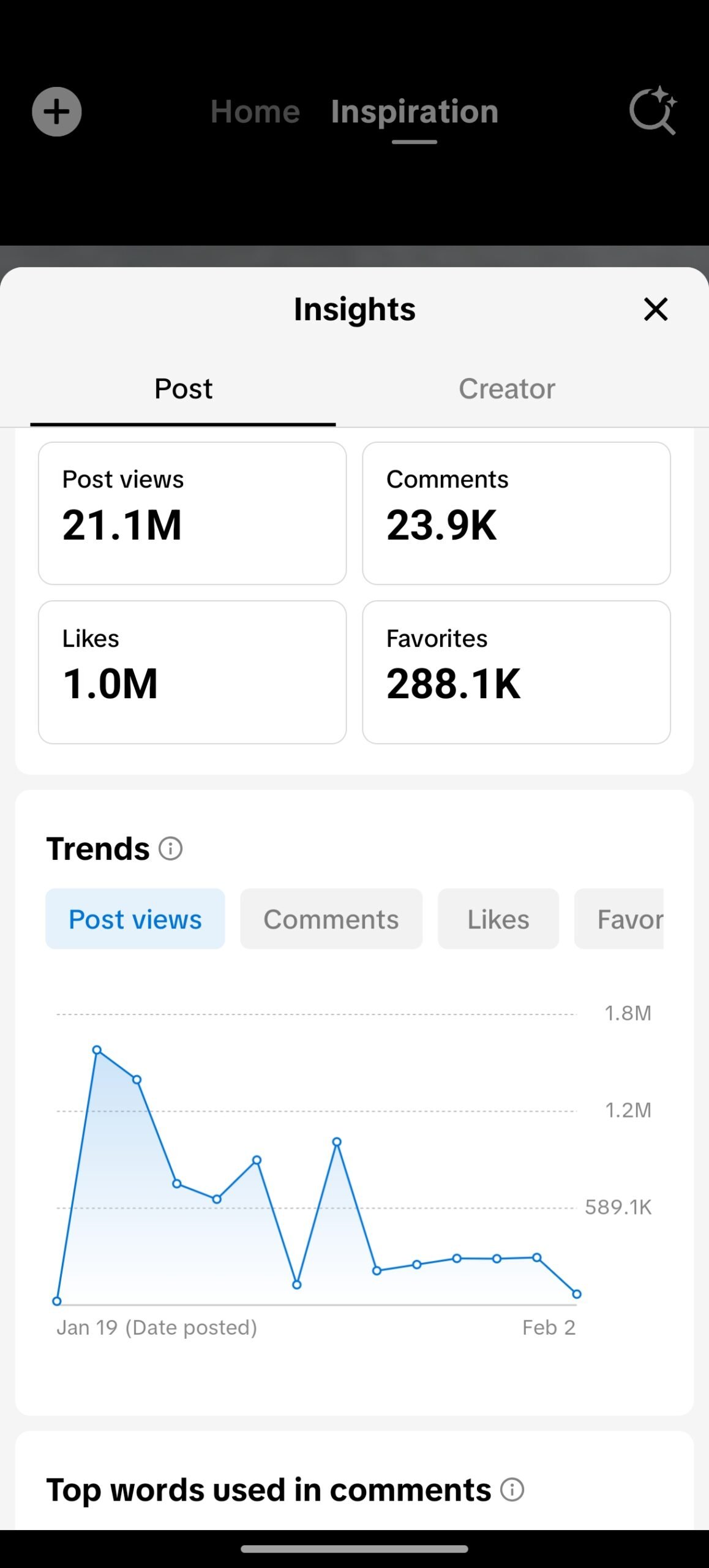709x1568 pixels.
Task: Switch to the Home tab
Action: pos(255,111)
